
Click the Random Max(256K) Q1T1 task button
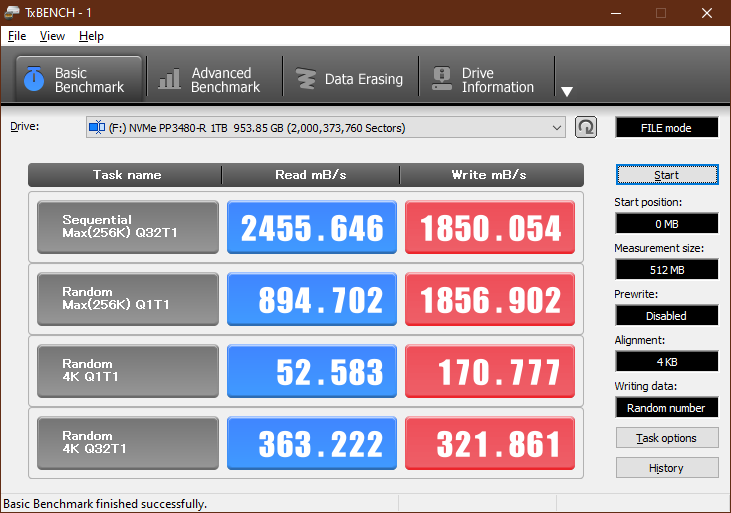pyautogui.click(x=128, y=299)
